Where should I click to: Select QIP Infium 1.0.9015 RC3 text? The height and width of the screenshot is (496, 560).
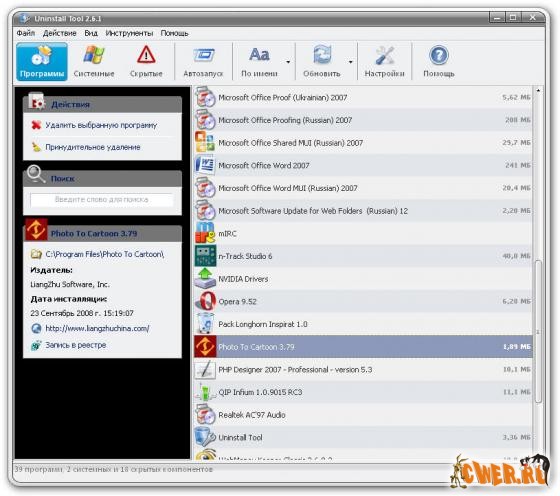[x=260, y=392]
